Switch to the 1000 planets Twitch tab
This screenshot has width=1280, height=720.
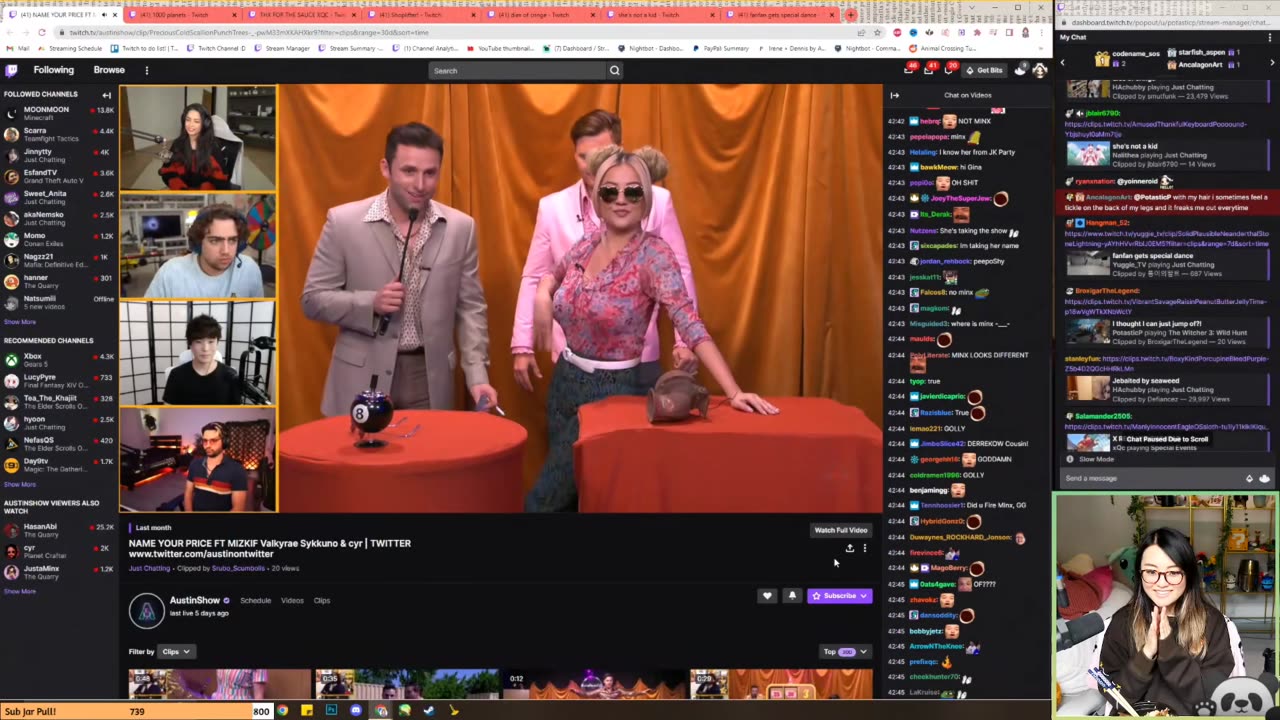pyautogui.click(x=181, y=15)
